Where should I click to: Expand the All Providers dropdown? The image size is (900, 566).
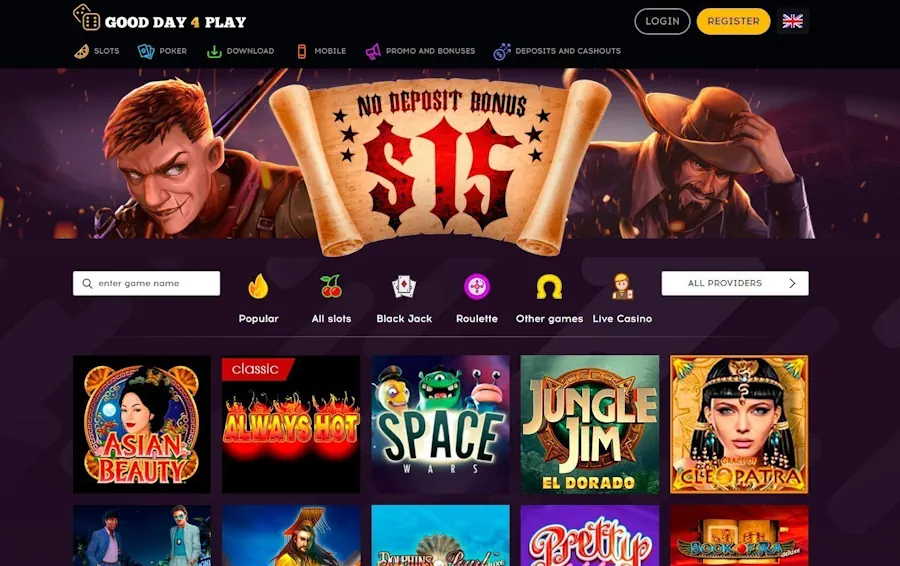(735, 284)
